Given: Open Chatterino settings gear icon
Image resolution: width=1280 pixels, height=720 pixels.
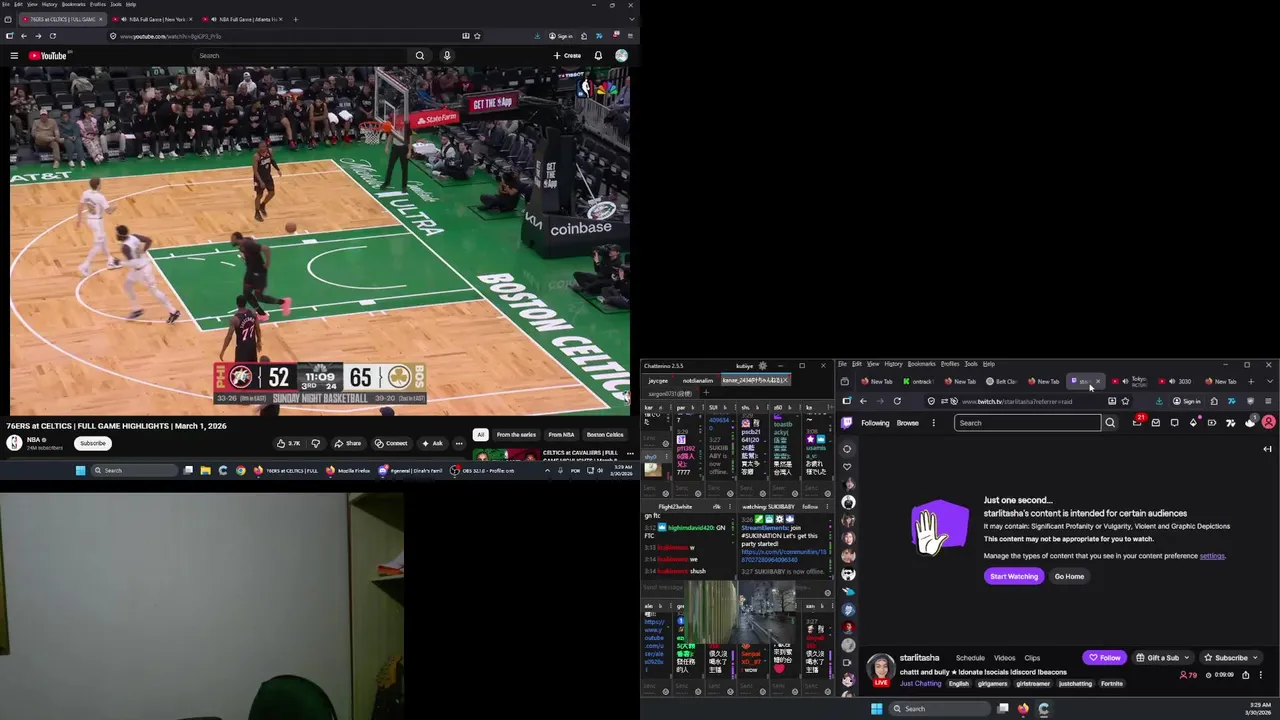Looking at the screenshot, I should 763,366.
